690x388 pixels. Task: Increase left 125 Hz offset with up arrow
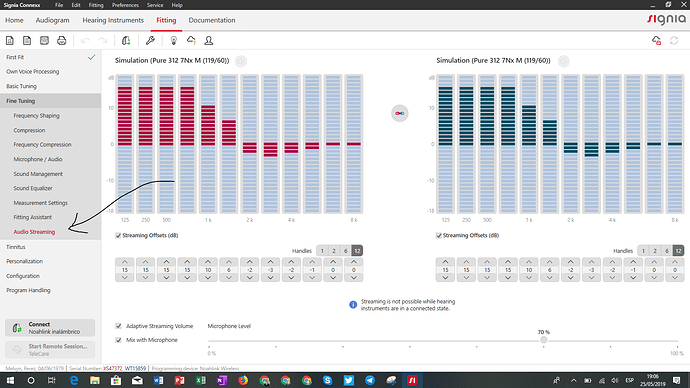click(125, 262)
